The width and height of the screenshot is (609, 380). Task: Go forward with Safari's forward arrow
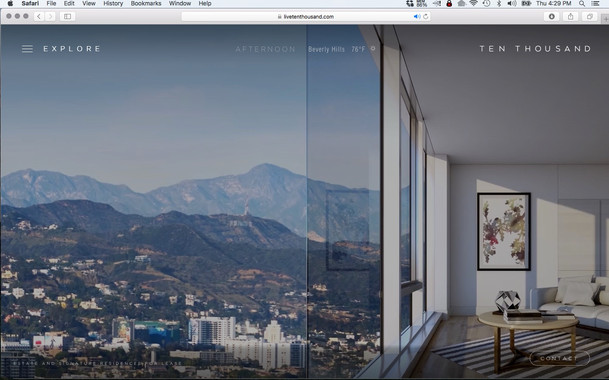(50, 16)
